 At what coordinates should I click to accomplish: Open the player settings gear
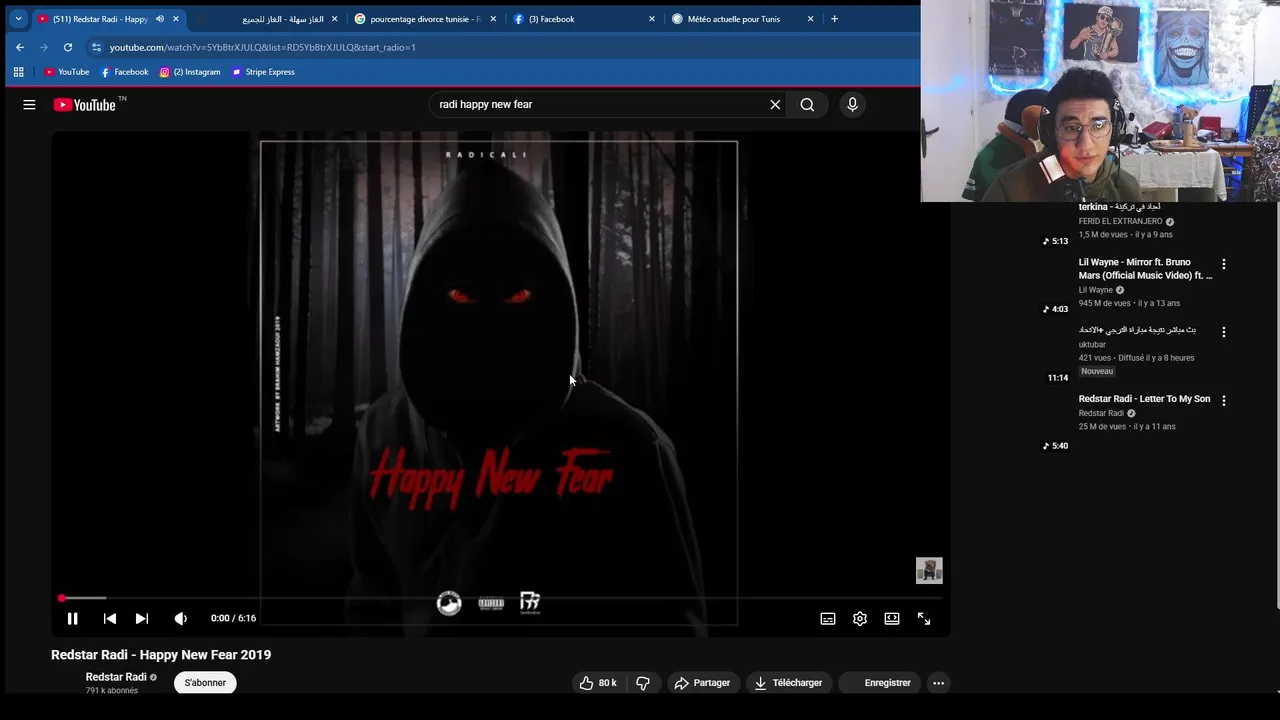(860, 618)
